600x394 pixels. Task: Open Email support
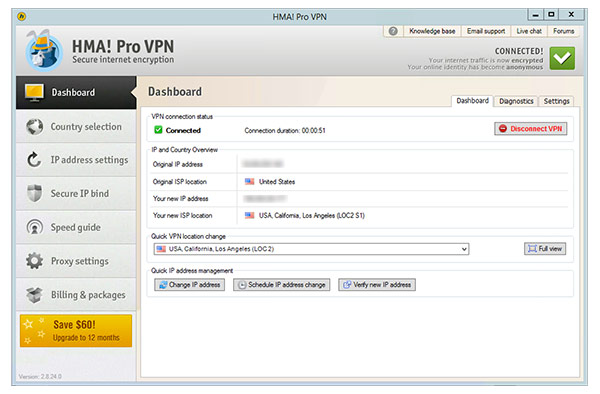tap(486, 31)
